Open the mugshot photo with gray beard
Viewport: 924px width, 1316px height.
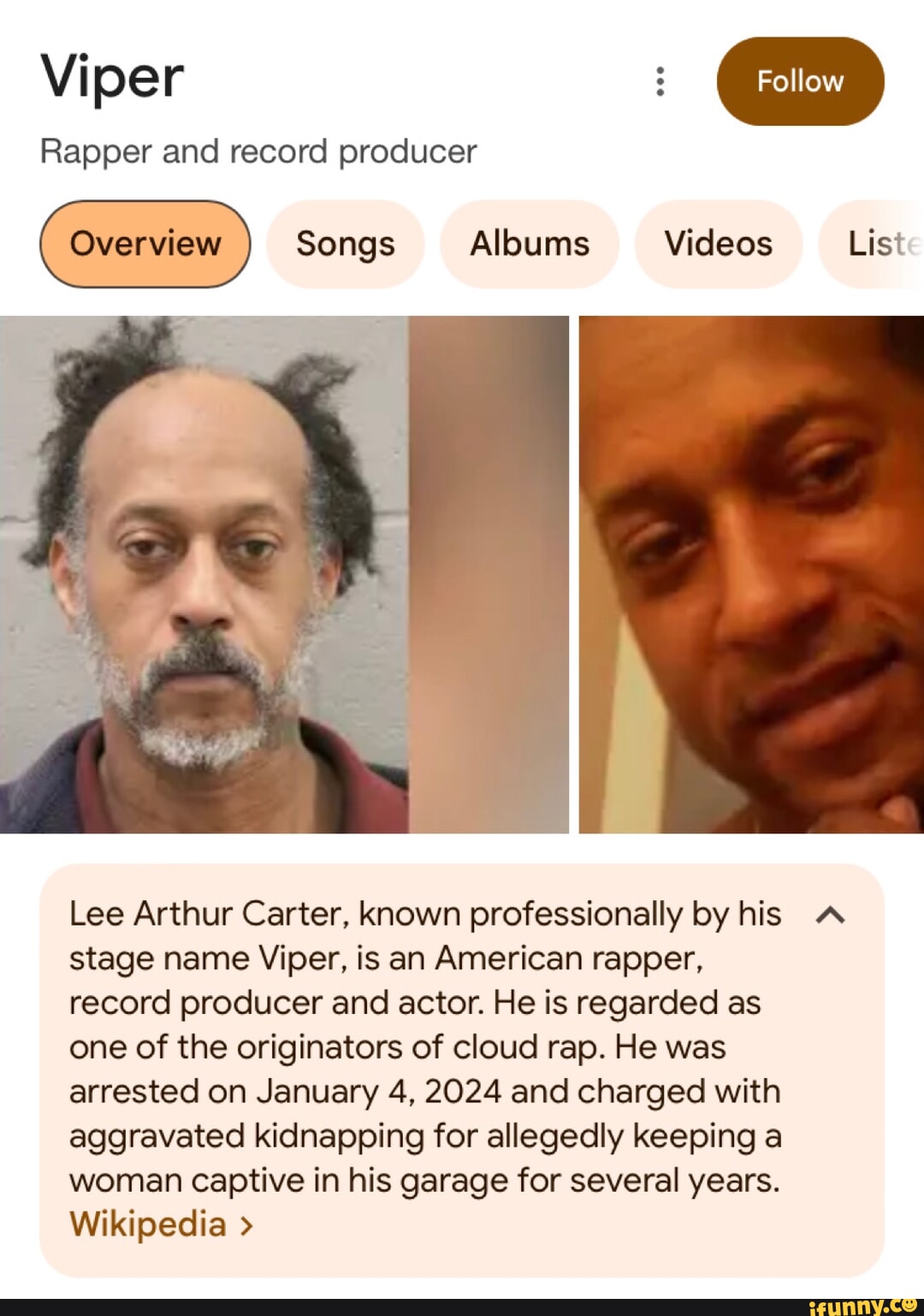coord(204,574)
